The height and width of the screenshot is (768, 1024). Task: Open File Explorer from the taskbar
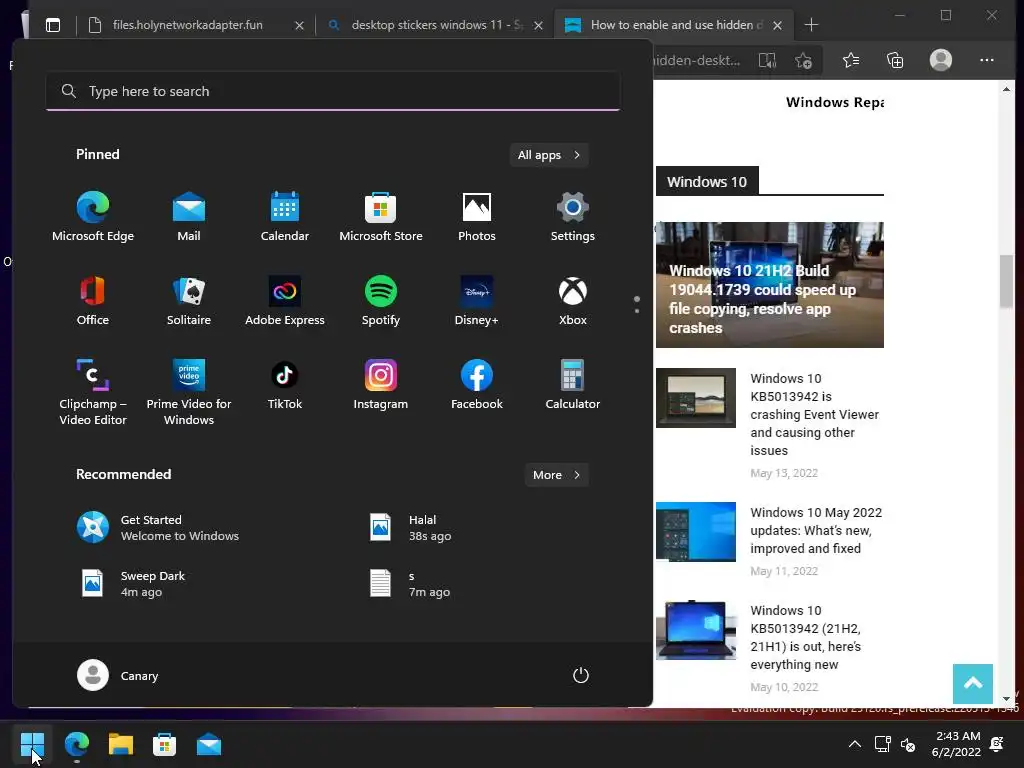(x=121, y=744)
